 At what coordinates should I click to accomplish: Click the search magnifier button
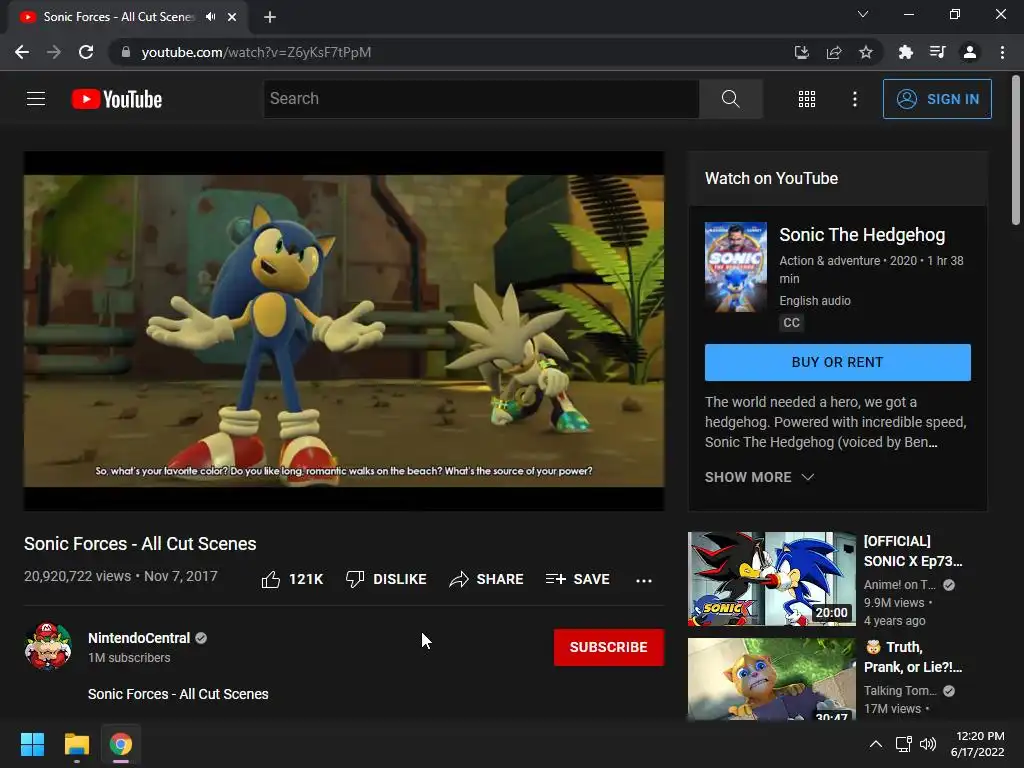[x=731, y=99]
